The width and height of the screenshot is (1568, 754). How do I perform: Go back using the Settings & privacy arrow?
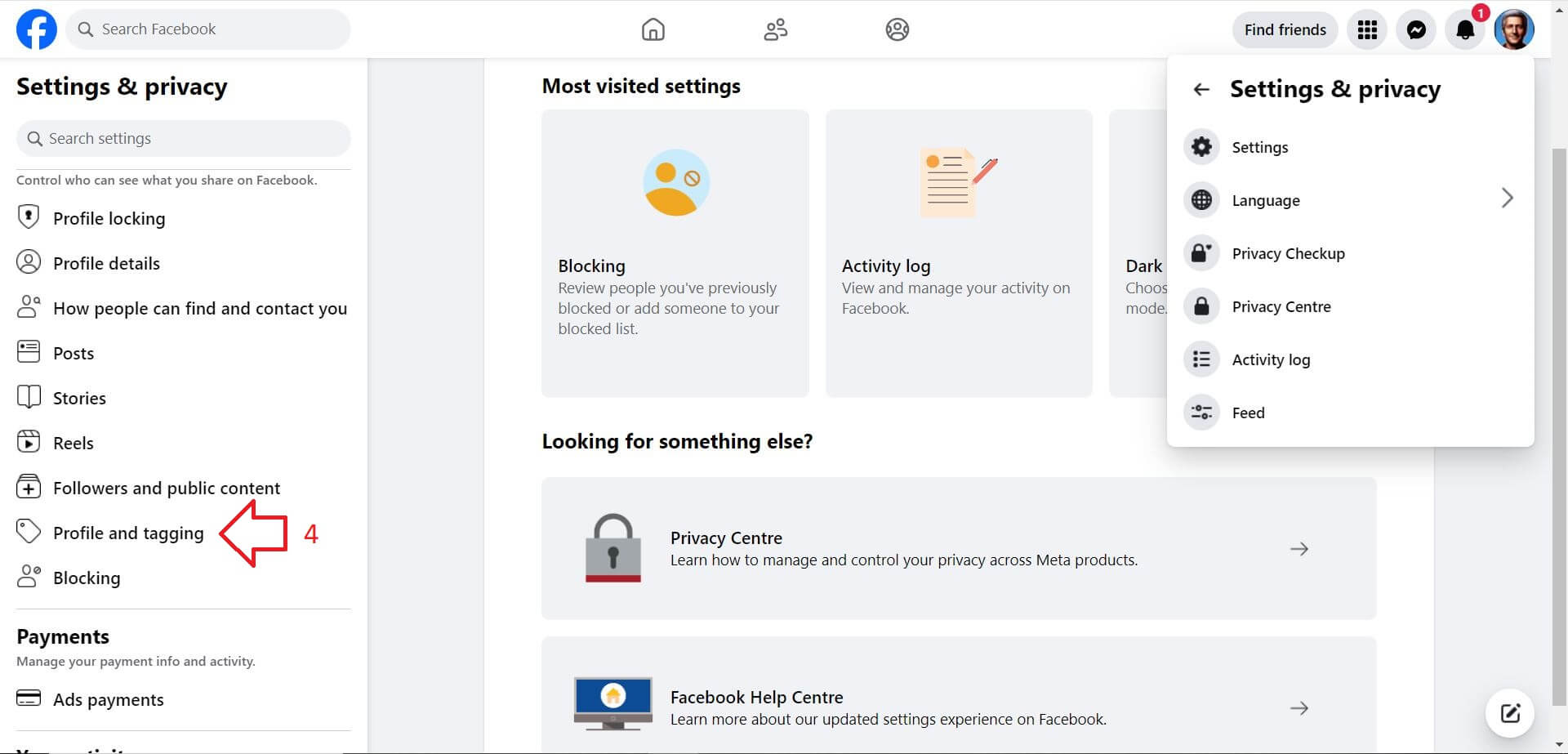1200,89
